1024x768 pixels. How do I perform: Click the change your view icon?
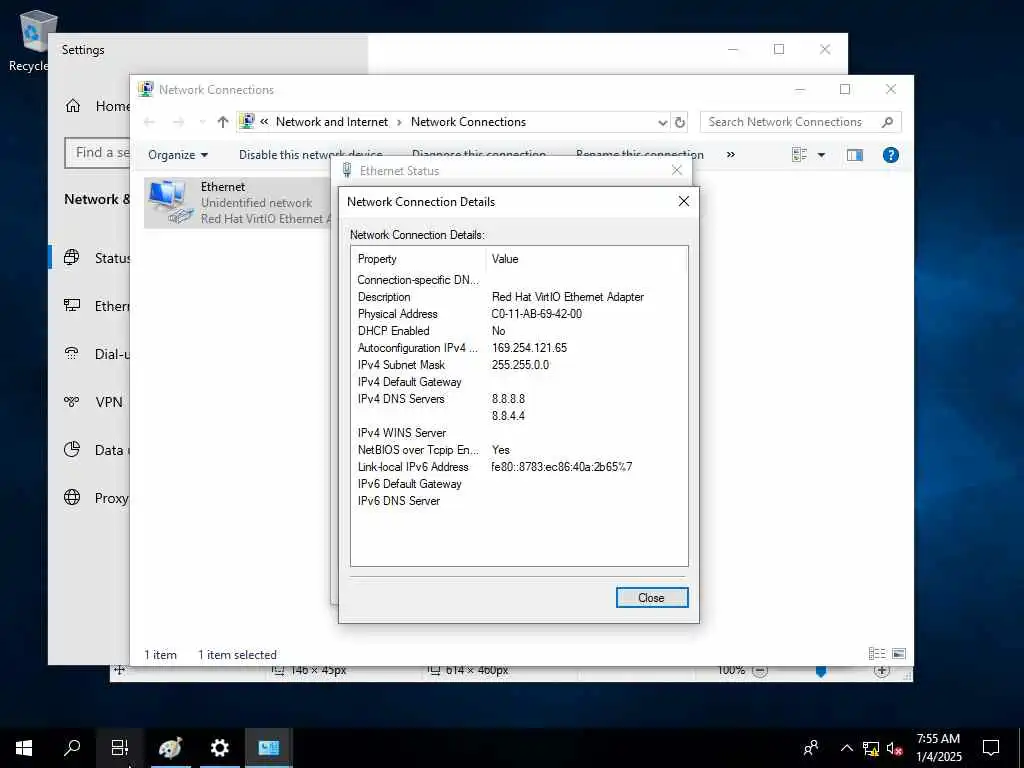[x=799, y=155]
